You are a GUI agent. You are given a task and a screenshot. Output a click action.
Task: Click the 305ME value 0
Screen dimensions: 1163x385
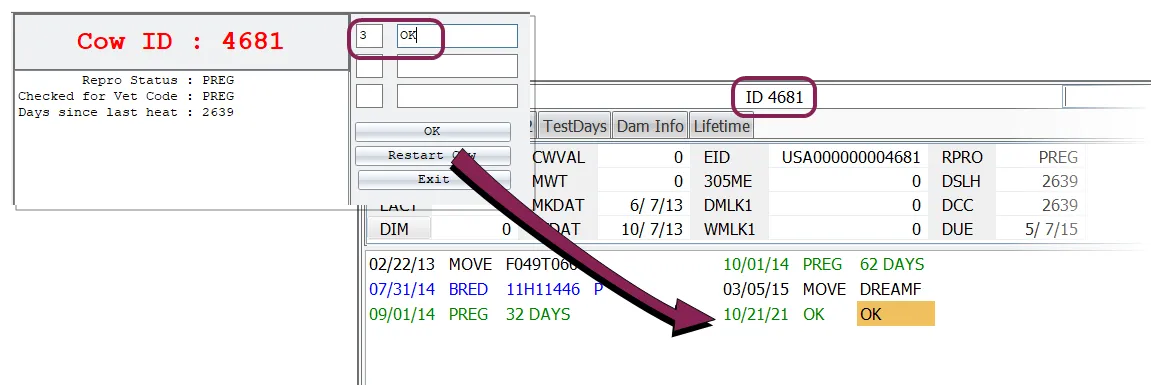pyautogui.click(x=917, y=181)
